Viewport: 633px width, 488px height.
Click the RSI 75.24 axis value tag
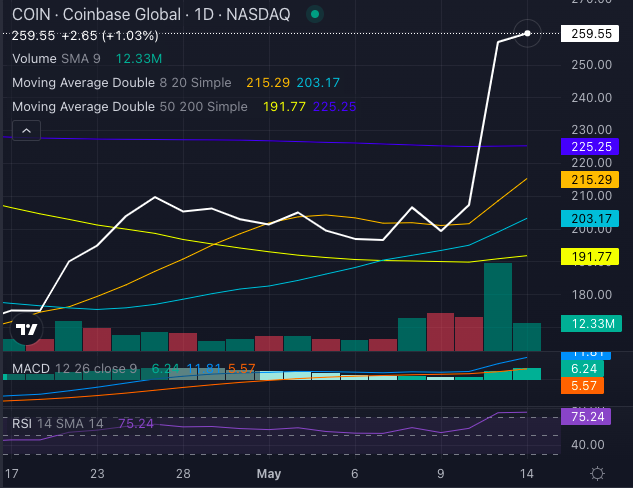pyautogui.click(x=586, y=417)
